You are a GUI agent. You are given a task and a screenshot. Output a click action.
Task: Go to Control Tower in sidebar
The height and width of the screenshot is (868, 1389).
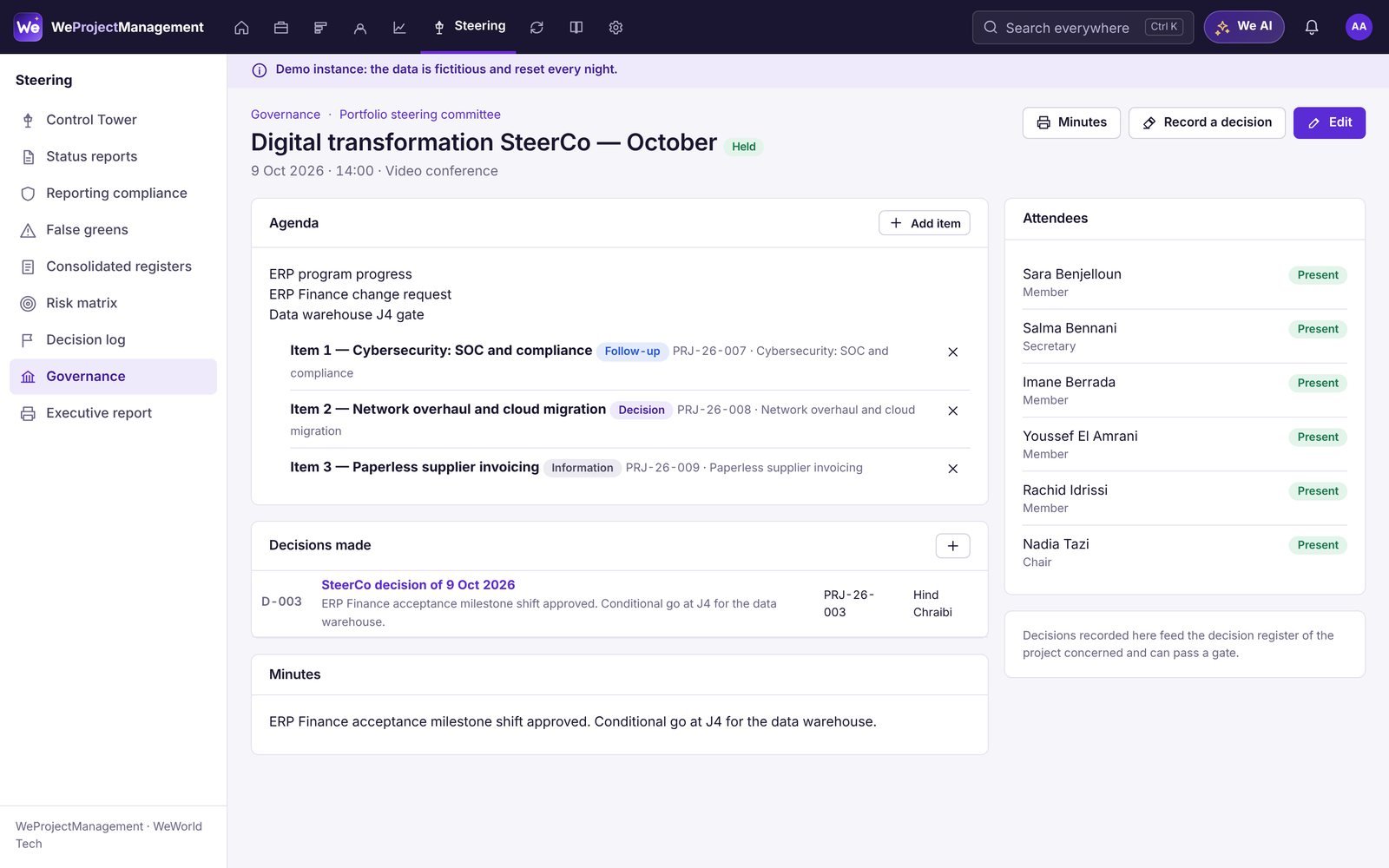click(x=113, y=120)
